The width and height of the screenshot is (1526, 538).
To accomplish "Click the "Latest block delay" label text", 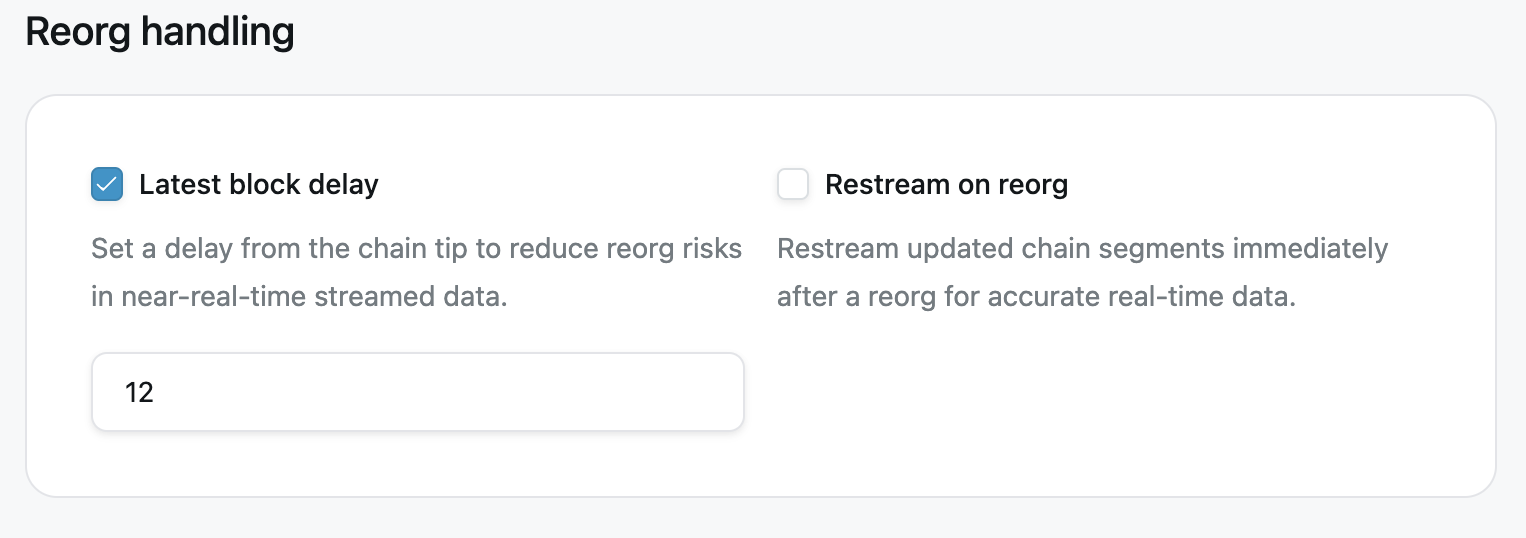I will click(x=258, y=184).
